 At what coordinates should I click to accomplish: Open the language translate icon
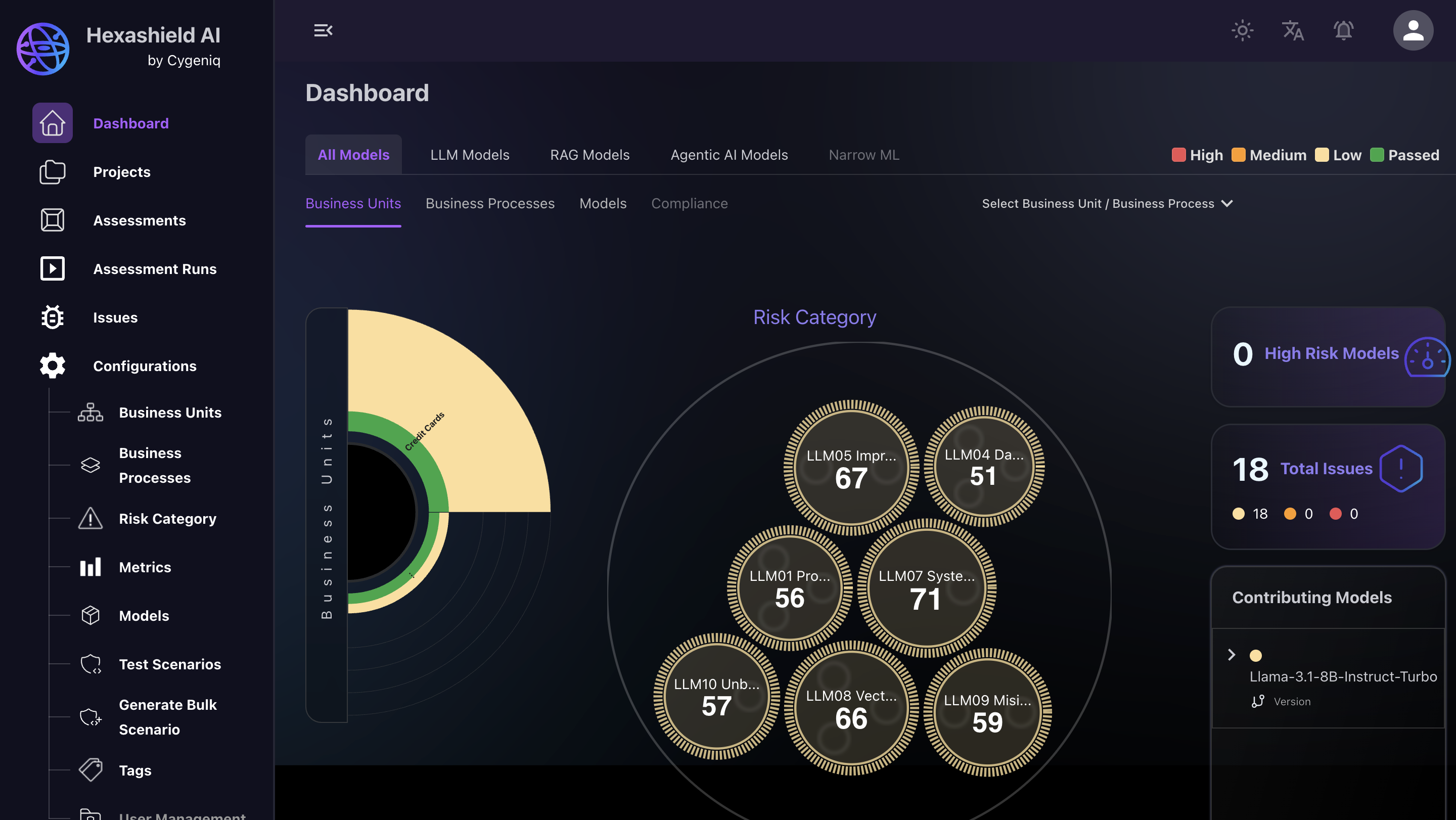pyautogui.click(x=1292, y=30)
